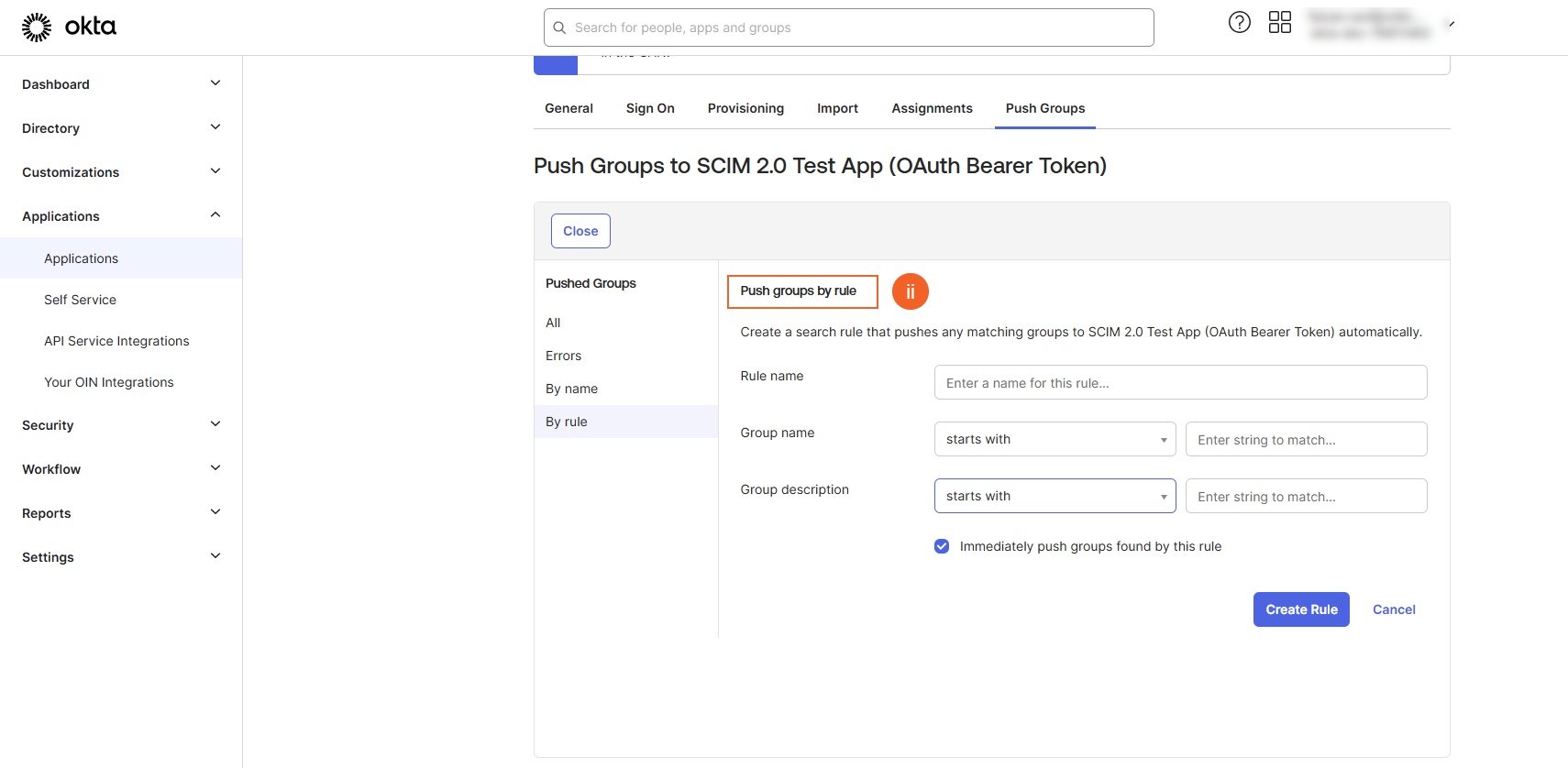Click the orange step ii marker
1568x768 pixels.
[910, 291]
